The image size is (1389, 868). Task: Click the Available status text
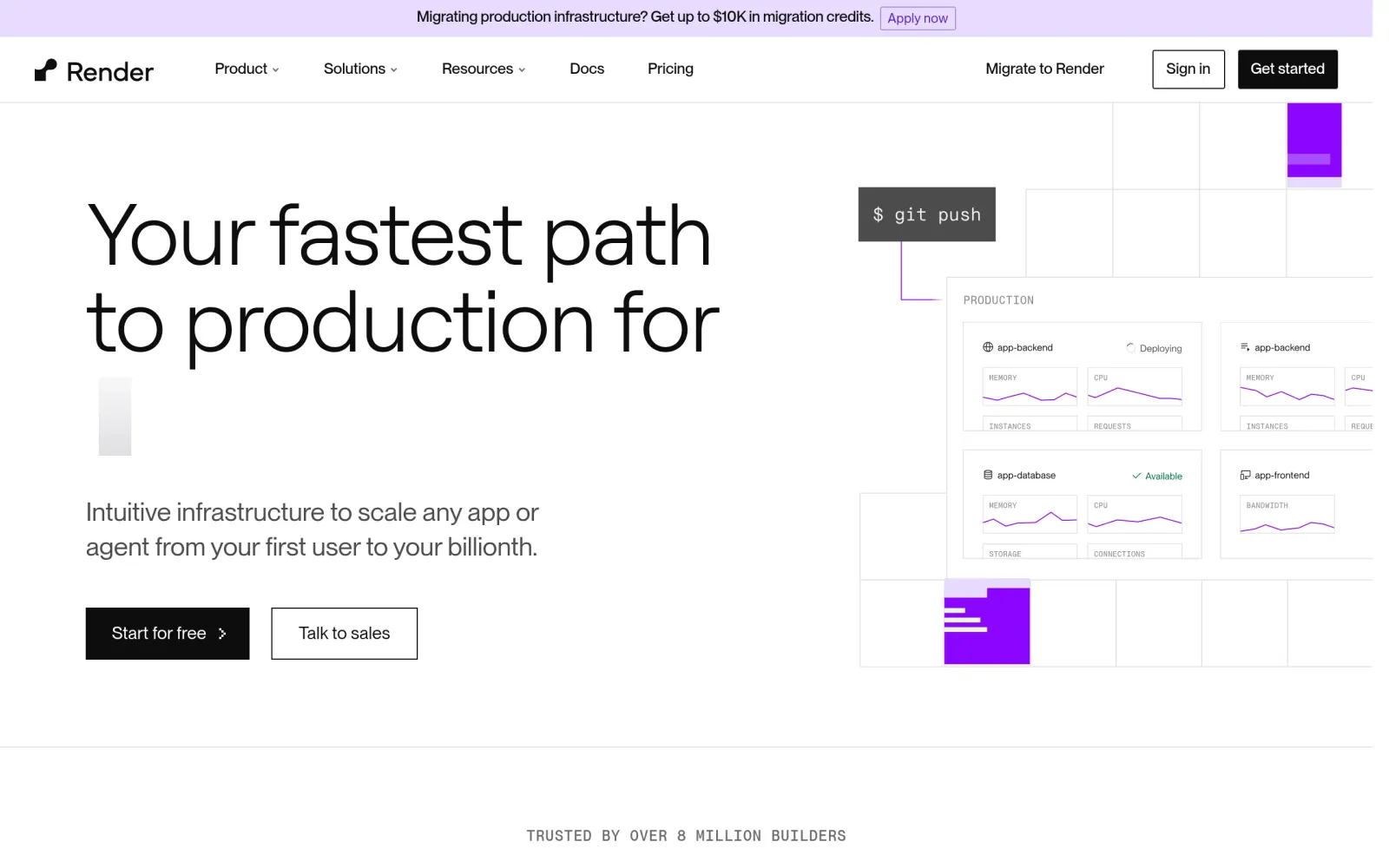[1163, 476]
